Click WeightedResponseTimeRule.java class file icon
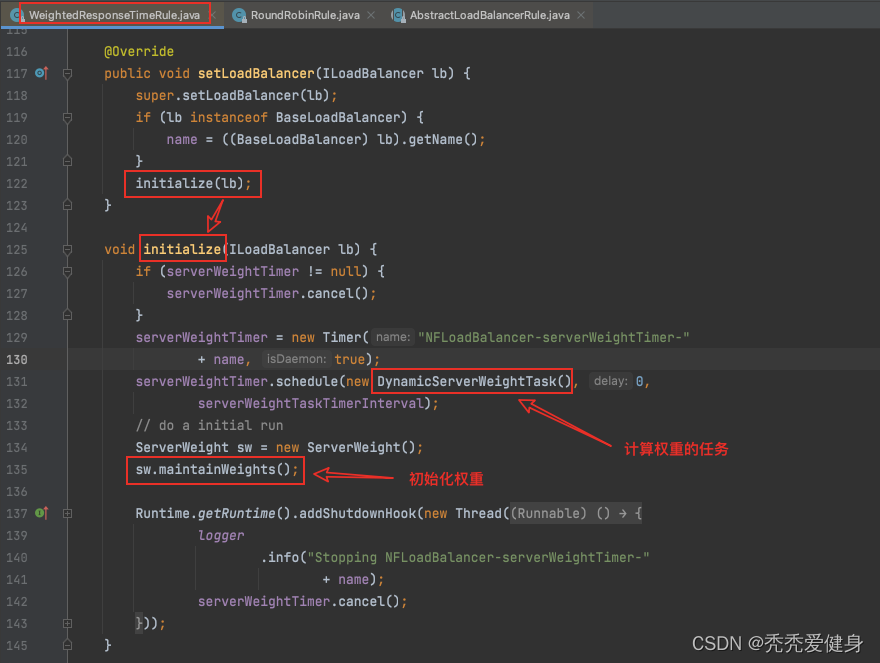The width and height of the screenshot is (880, 663). [x=17, y=15]
